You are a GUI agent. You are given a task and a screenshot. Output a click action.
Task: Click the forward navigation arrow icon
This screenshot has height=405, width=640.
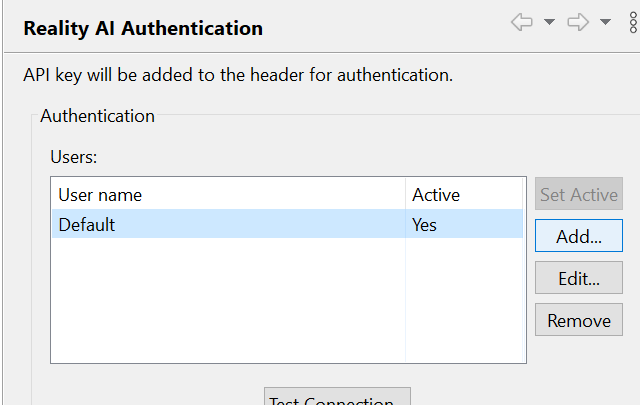[x=578, y=23]
